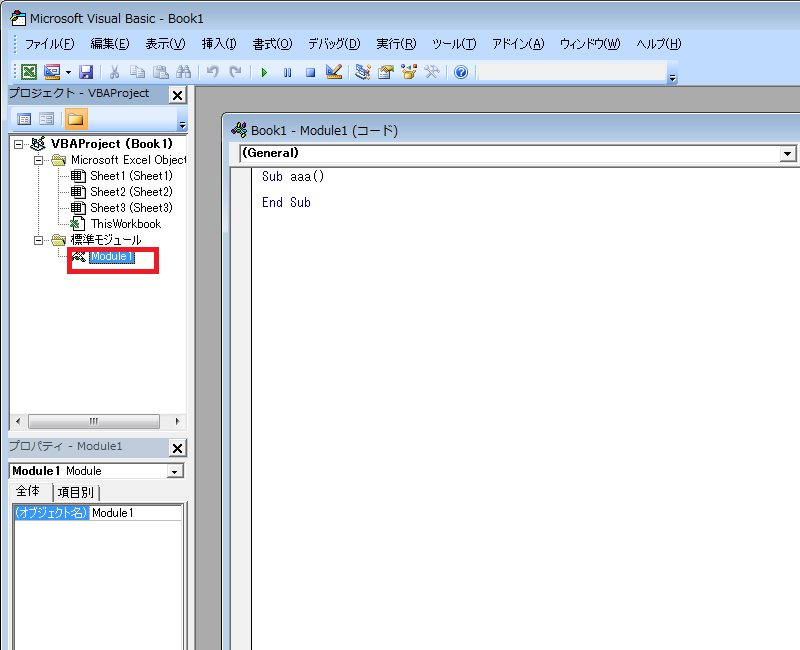Open Project Explorer from the toolbar icon
This screenshot has width=800, height=650.
click(x=363, y=72)
